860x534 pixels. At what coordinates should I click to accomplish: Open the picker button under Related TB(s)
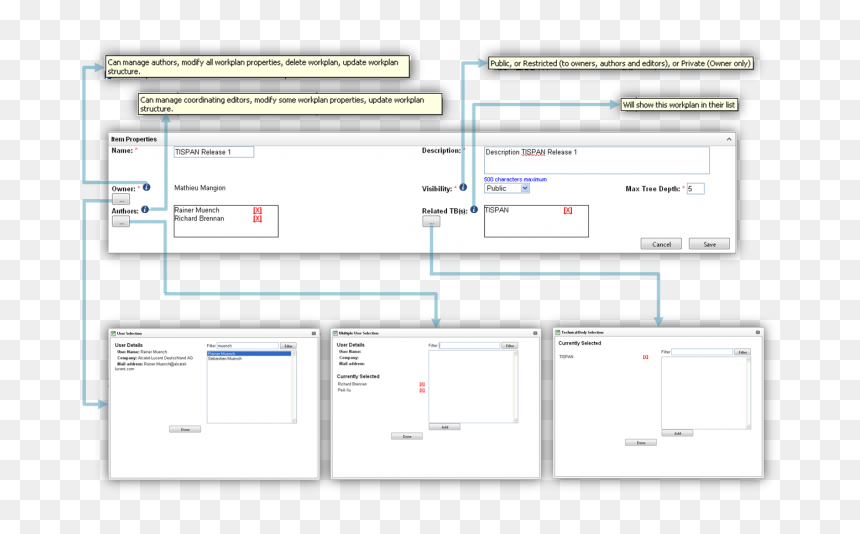(431, 222)
